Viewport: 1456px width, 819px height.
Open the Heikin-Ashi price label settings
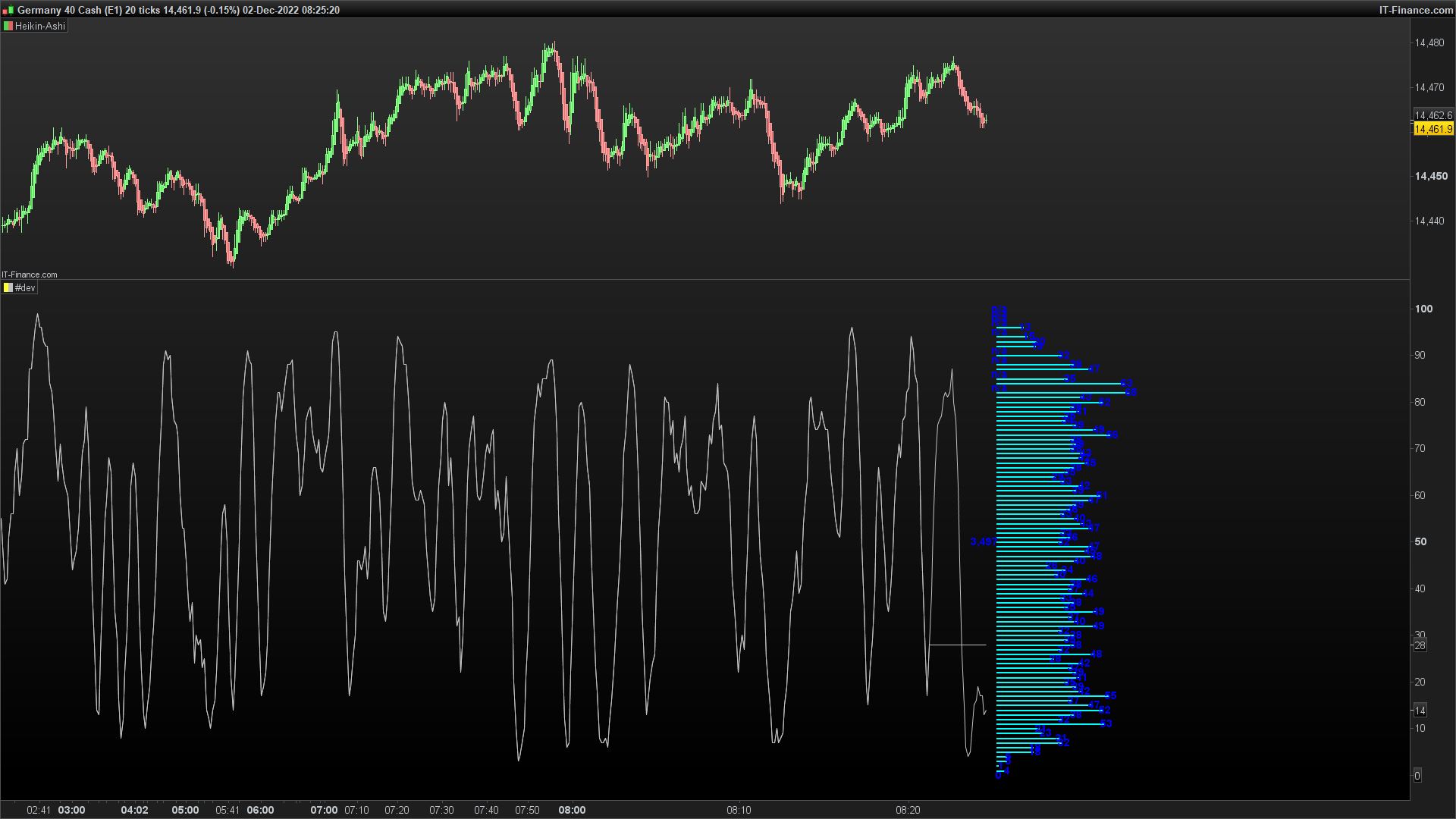[39, 26]
